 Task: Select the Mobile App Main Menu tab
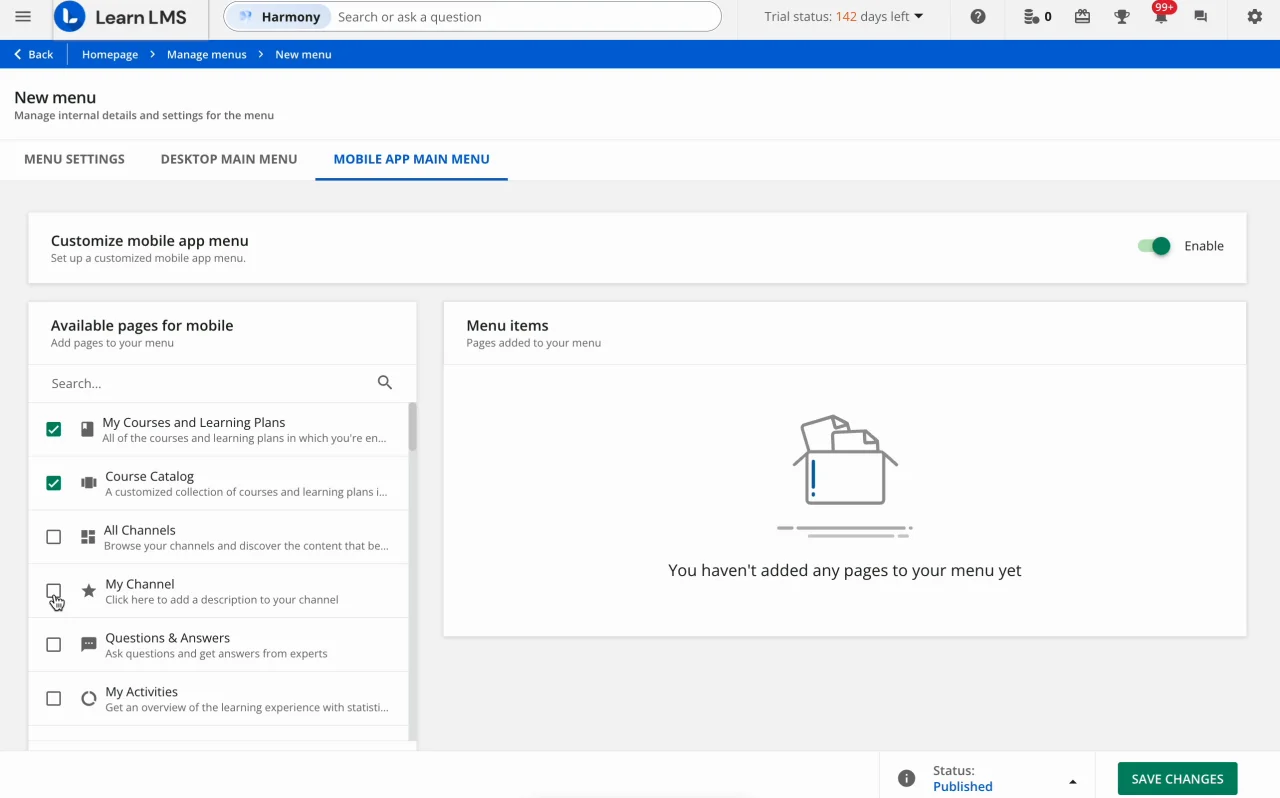click(x=411, y=159)
